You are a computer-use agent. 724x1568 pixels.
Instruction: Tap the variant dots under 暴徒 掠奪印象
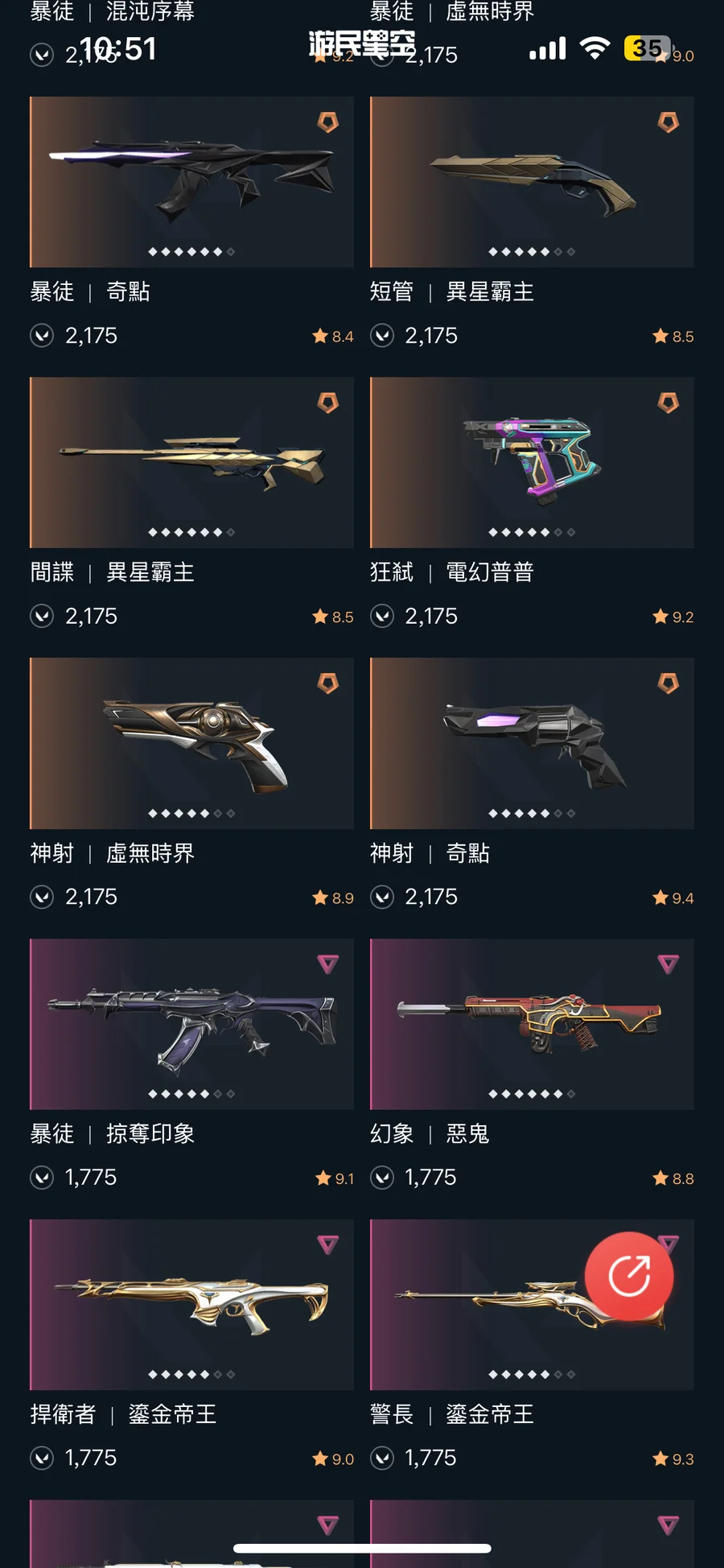click(191, 1094)
